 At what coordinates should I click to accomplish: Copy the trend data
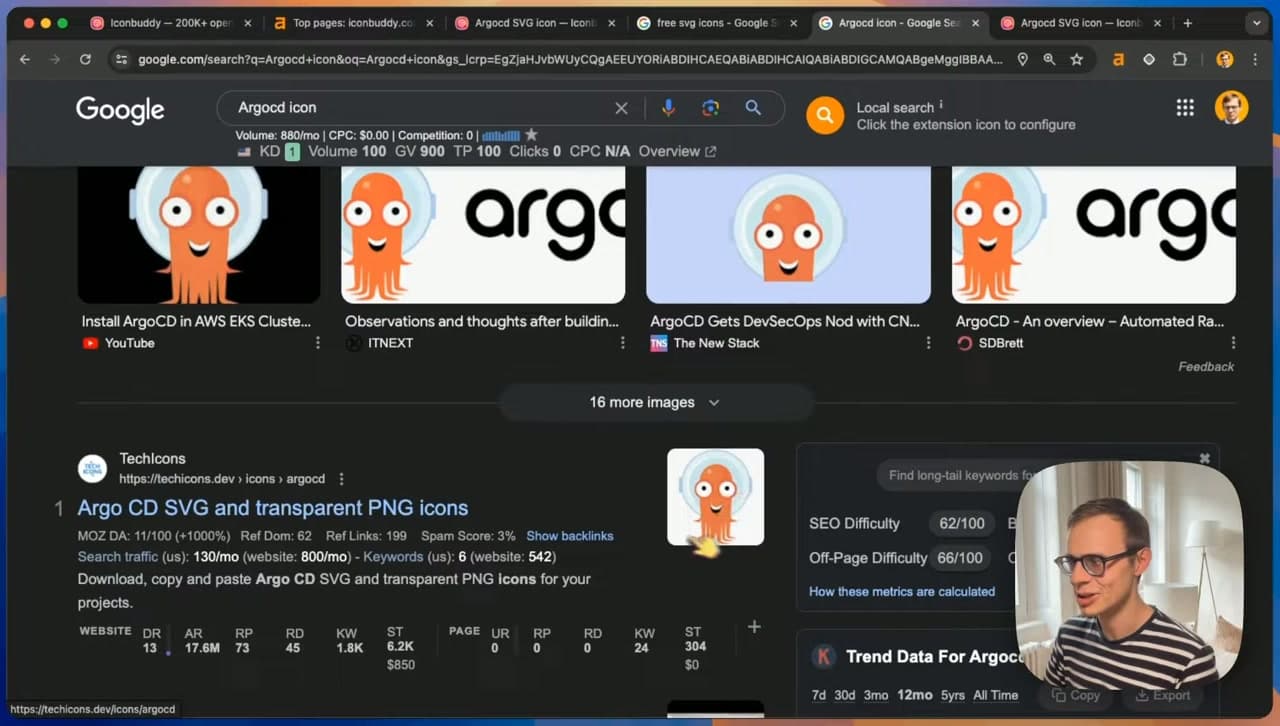pyautogui.click(x=1077, y=695)
